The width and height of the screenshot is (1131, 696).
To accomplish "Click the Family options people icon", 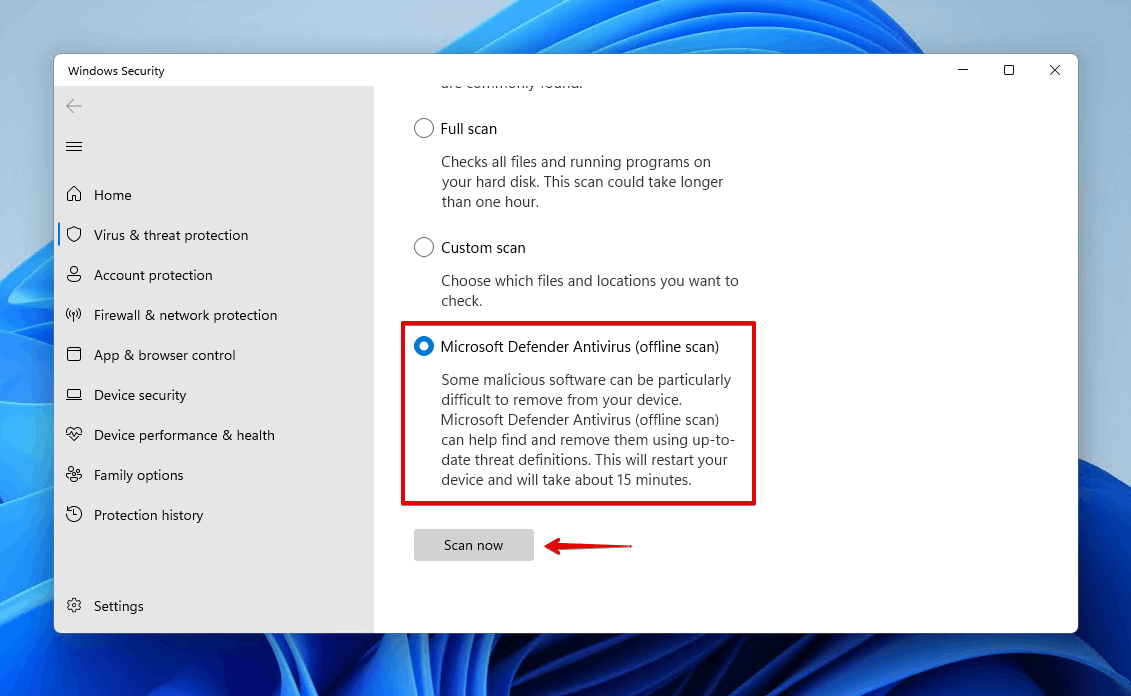I will [74, 474].
